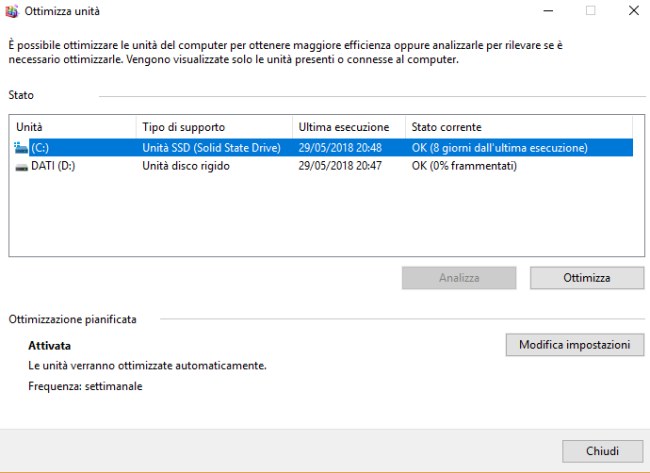Open Modifica impostazioni settings

coord(575,345)
